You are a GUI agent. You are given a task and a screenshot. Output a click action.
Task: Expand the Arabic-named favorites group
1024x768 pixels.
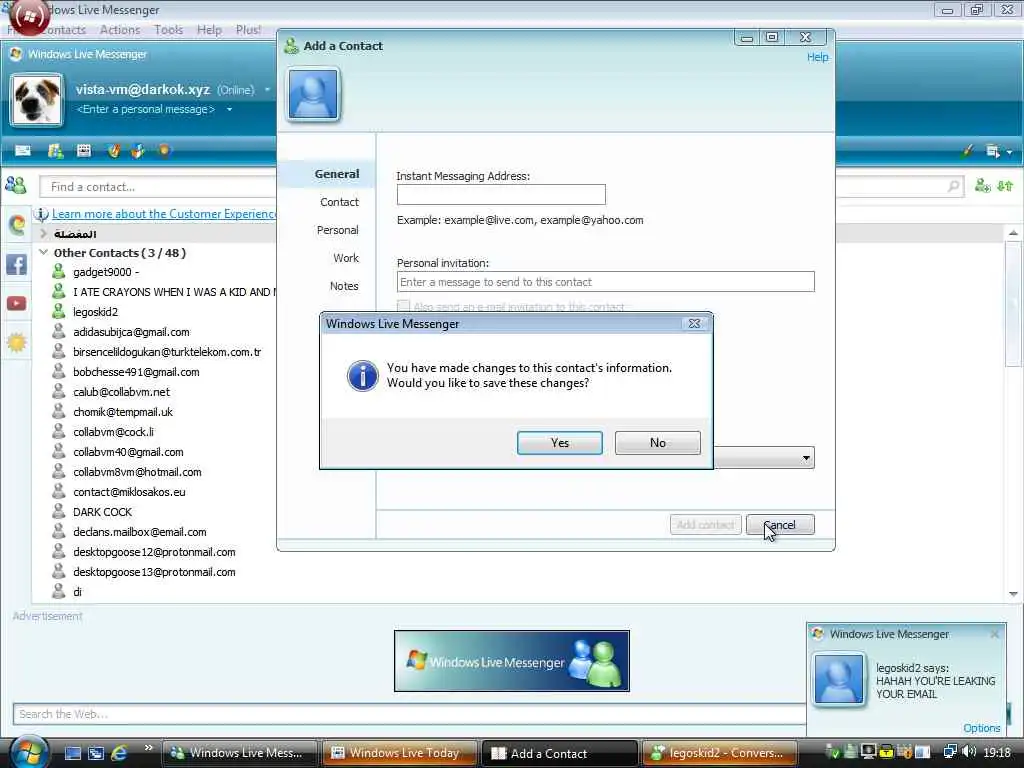(x=44, y=233)
